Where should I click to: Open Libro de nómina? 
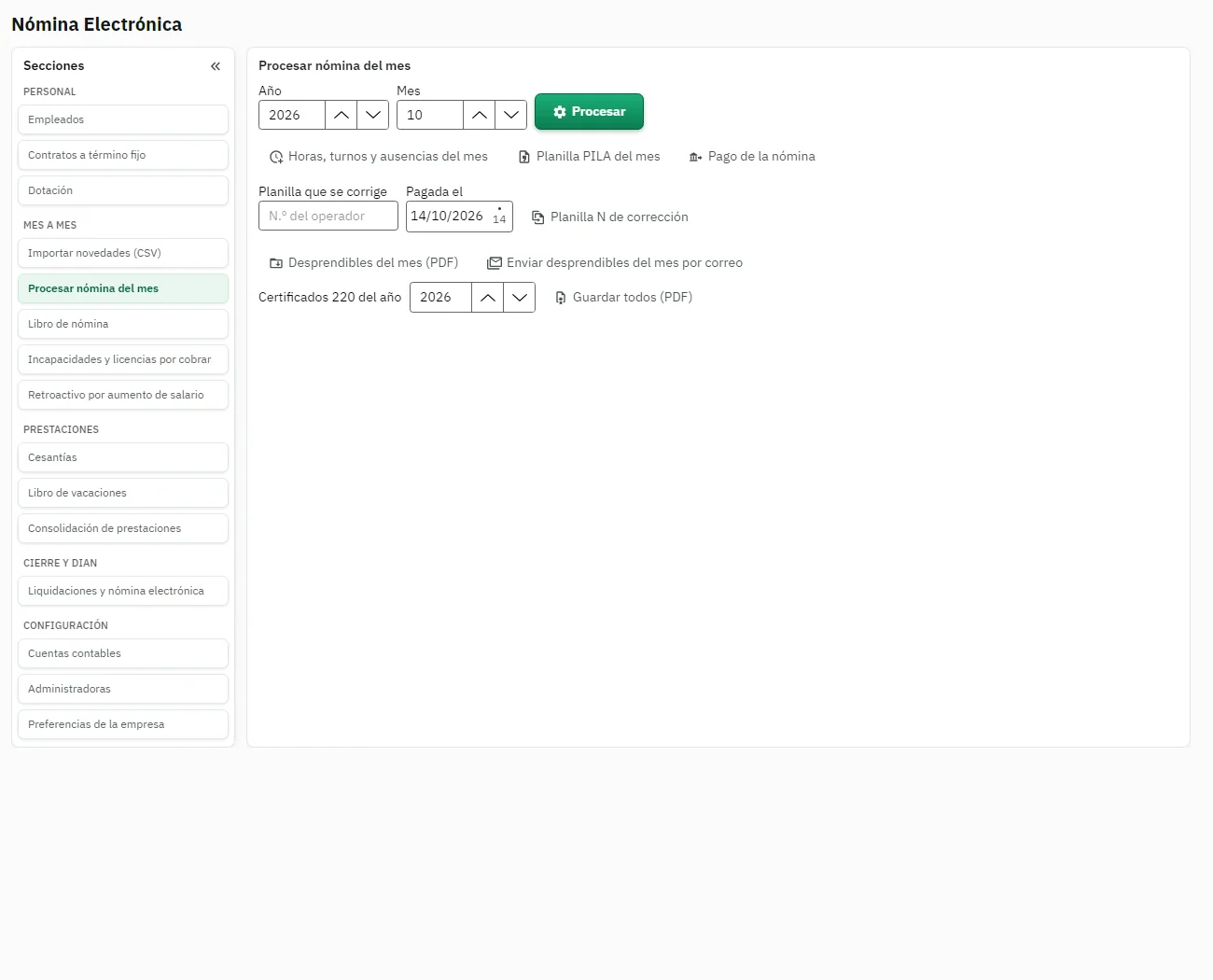[x=123, y=324]
